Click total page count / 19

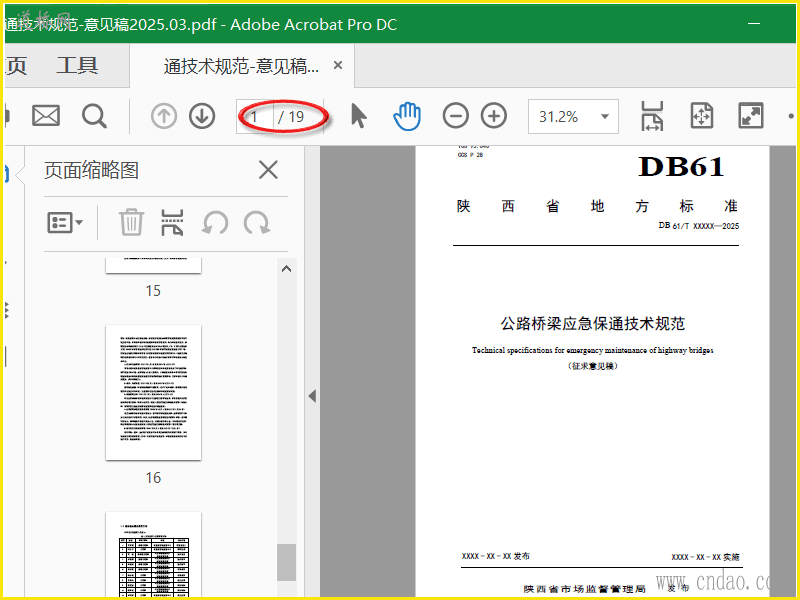[x=291, y=117]
